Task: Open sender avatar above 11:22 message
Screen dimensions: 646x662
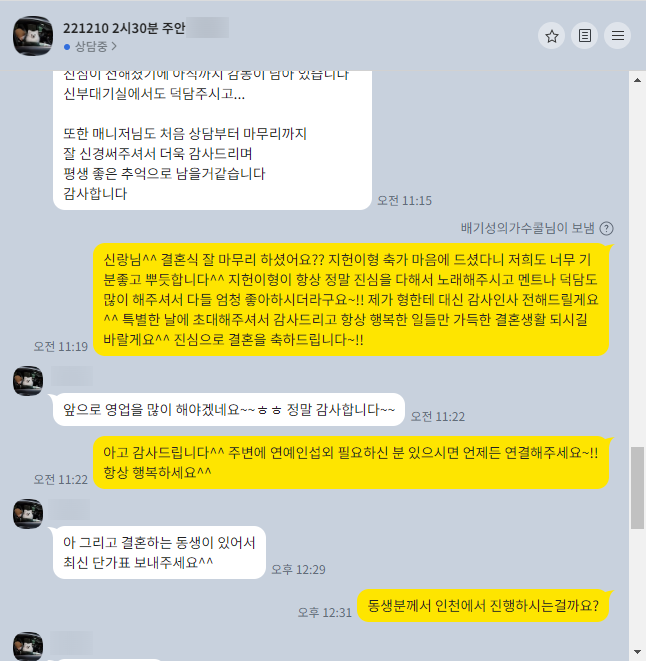Action: [x=28, y=381]
